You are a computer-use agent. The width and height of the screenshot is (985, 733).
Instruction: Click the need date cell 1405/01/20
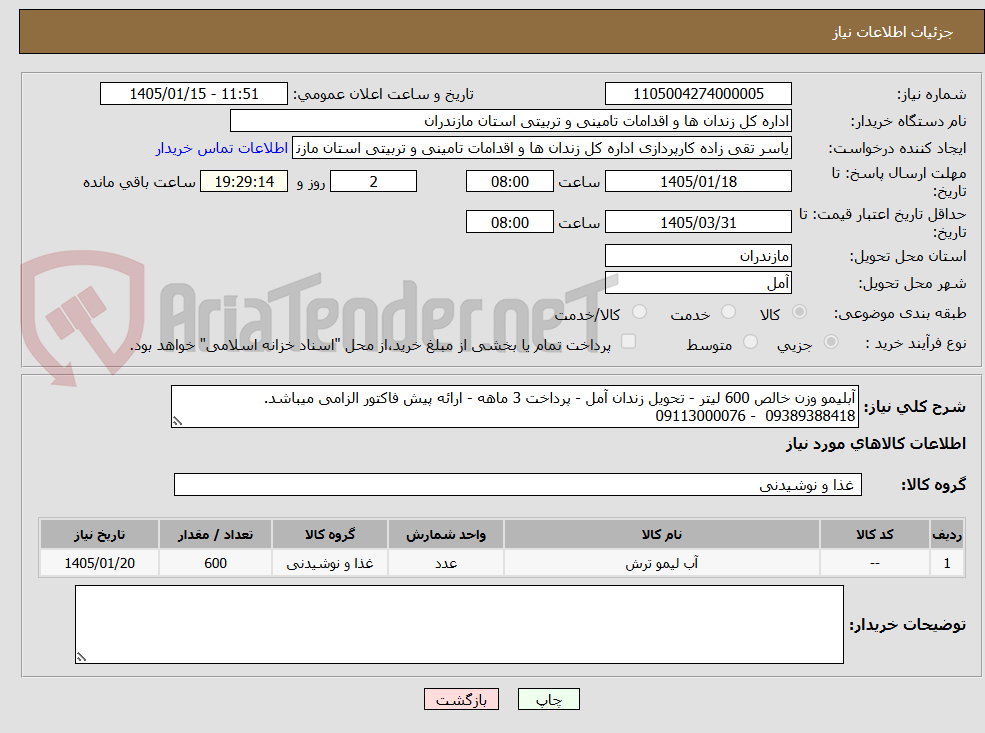tap(99, 563)
